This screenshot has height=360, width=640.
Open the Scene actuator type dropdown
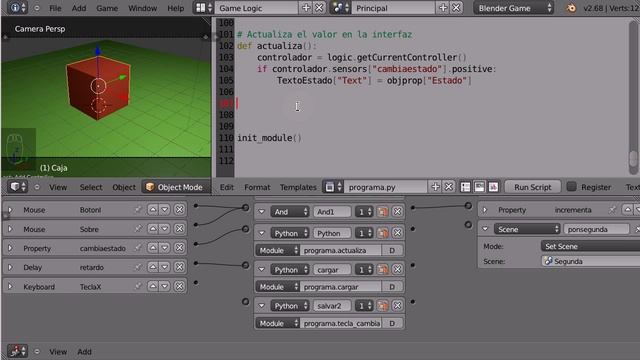[x=527, y=229]
